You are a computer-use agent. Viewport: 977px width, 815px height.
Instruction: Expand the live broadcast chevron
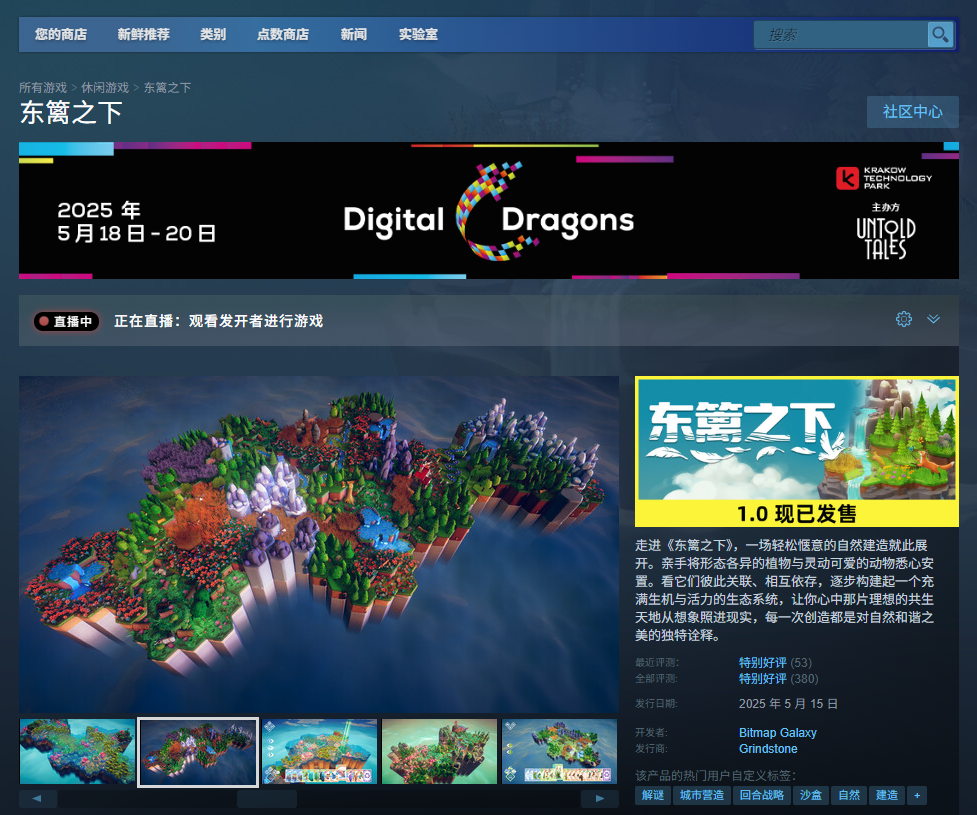(933, 319)
